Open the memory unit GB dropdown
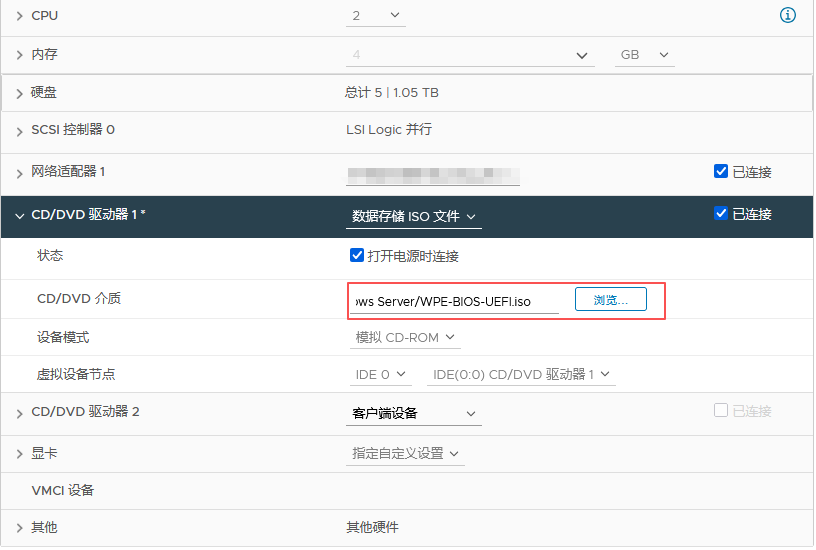The height and width of the screenshot is (550, 816). tap(643, 55)
